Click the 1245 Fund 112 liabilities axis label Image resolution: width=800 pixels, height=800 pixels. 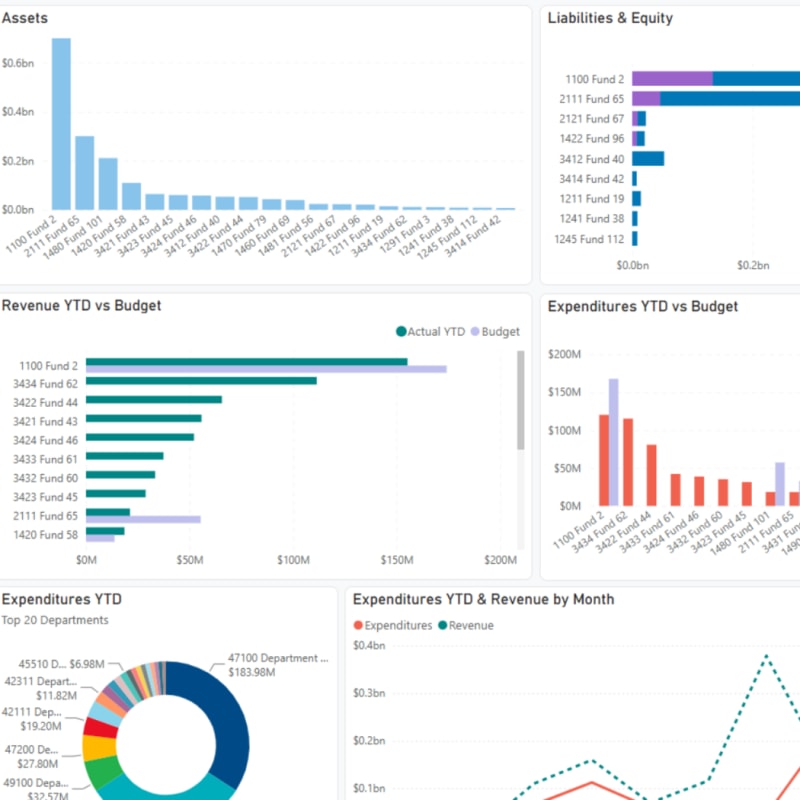(x=589, y=239)
